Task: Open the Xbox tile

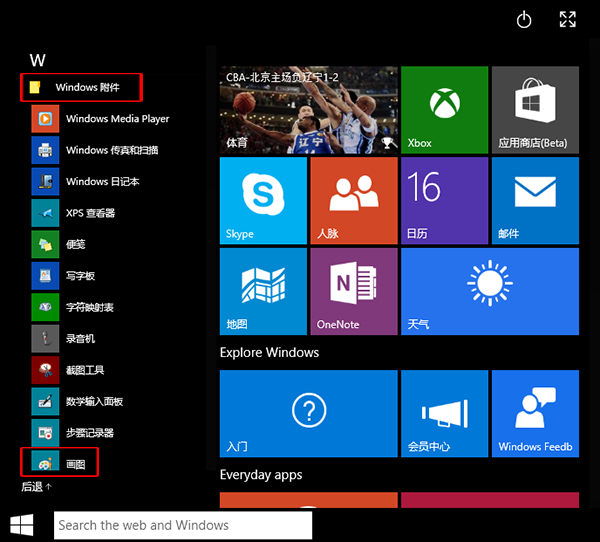Action: 444,111
